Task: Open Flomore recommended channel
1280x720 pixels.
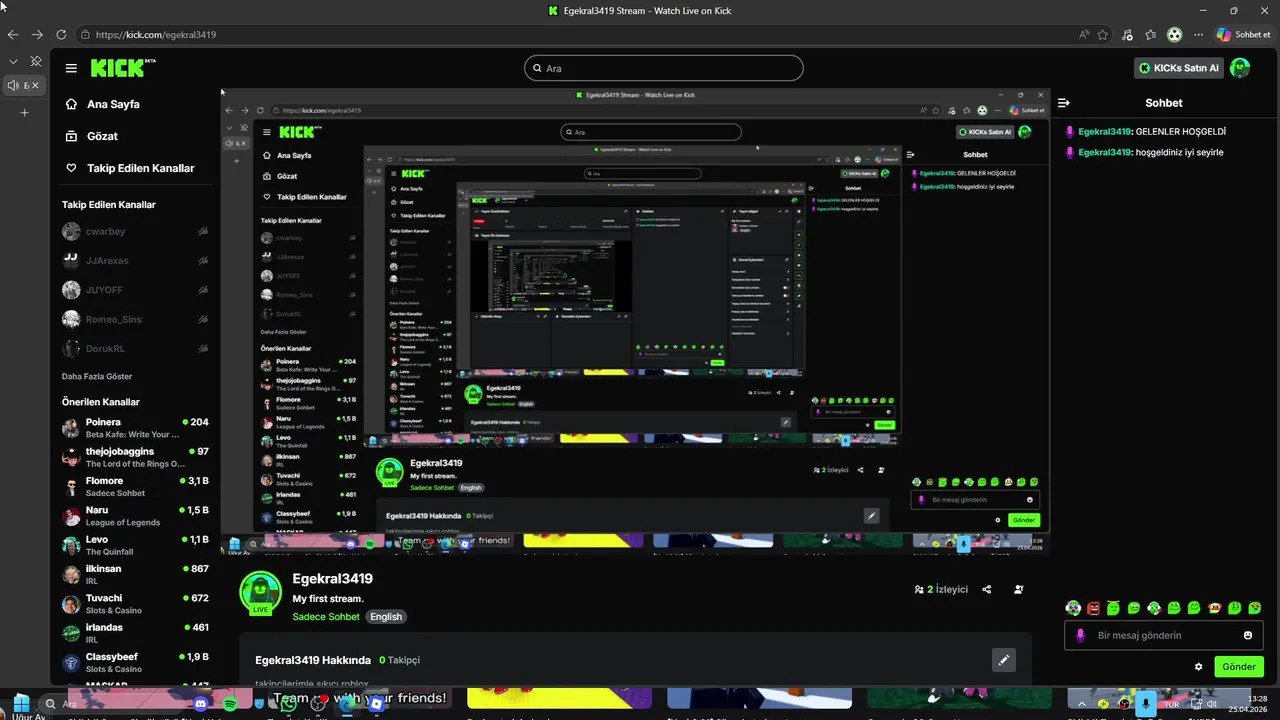Action: click(135, 487)
